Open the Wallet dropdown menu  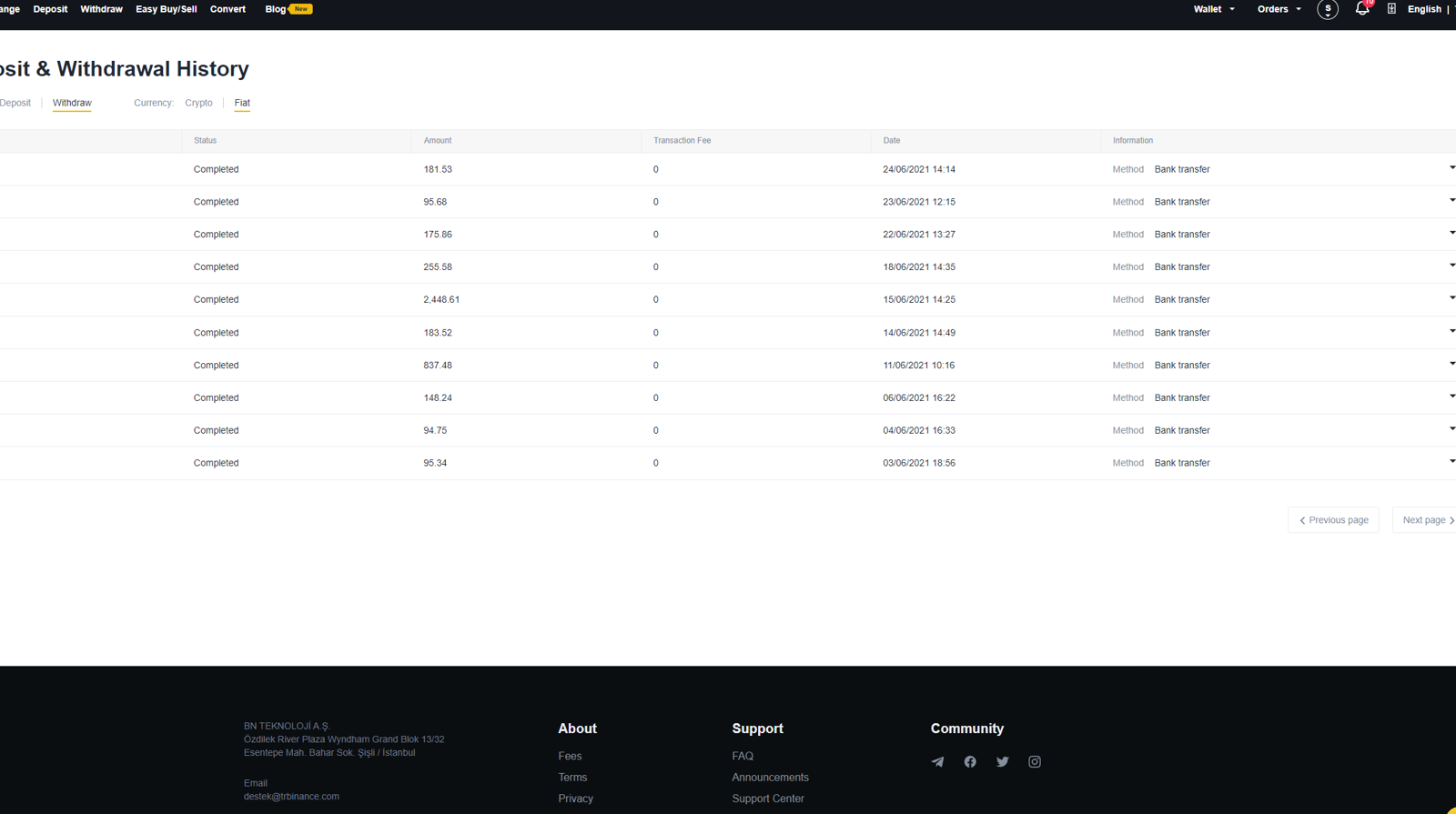click(x=1214, y=9)
